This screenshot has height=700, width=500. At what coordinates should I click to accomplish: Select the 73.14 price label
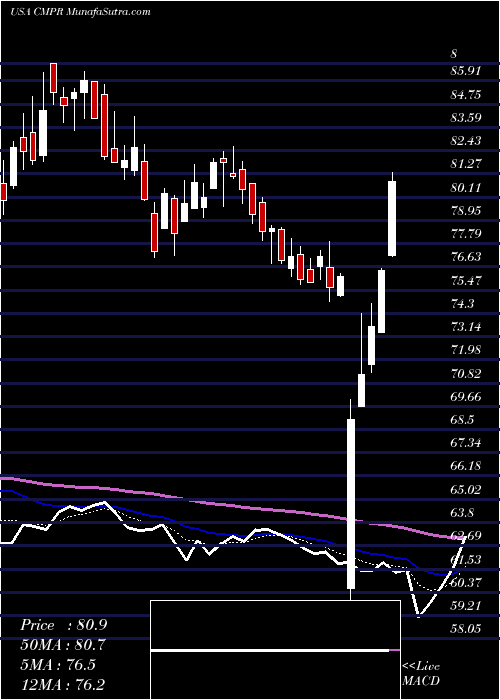(x=466, y=327)
